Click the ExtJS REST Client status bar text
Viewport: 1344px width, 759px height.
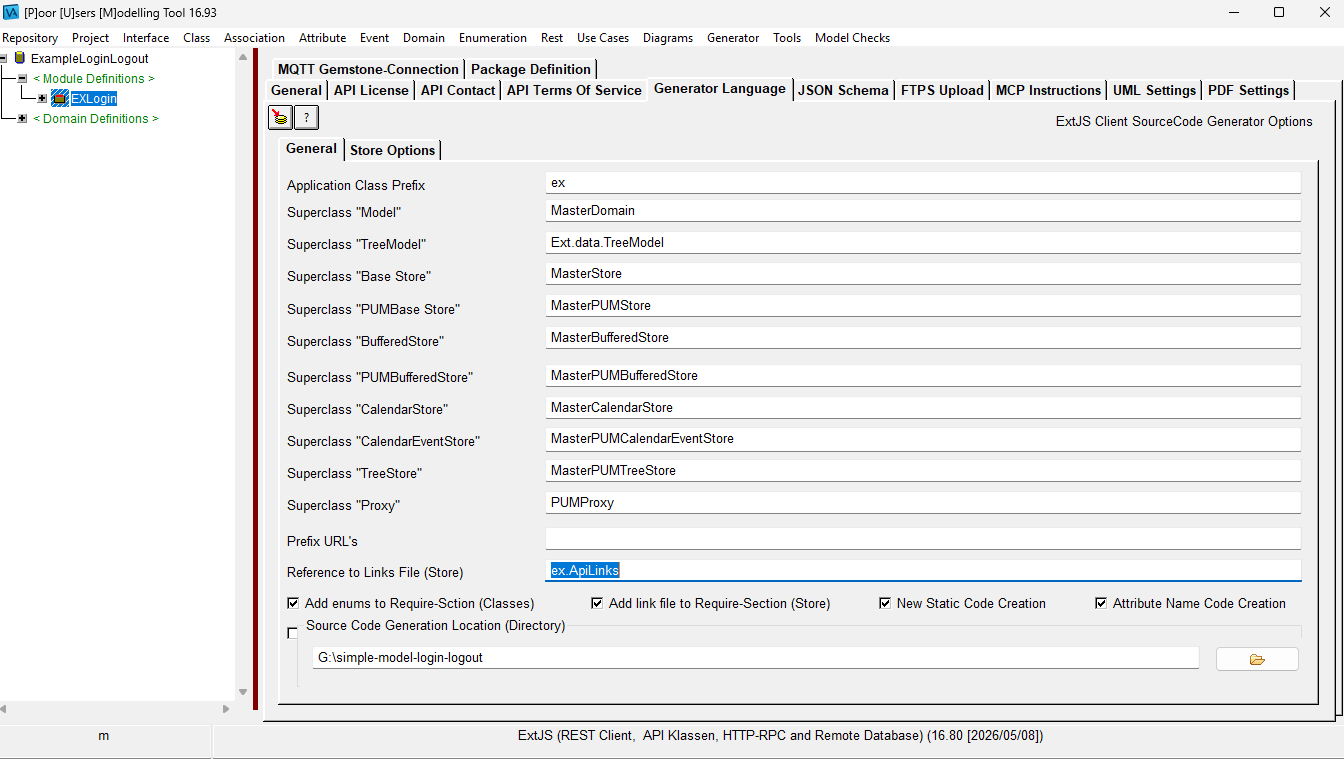point(780,735)
